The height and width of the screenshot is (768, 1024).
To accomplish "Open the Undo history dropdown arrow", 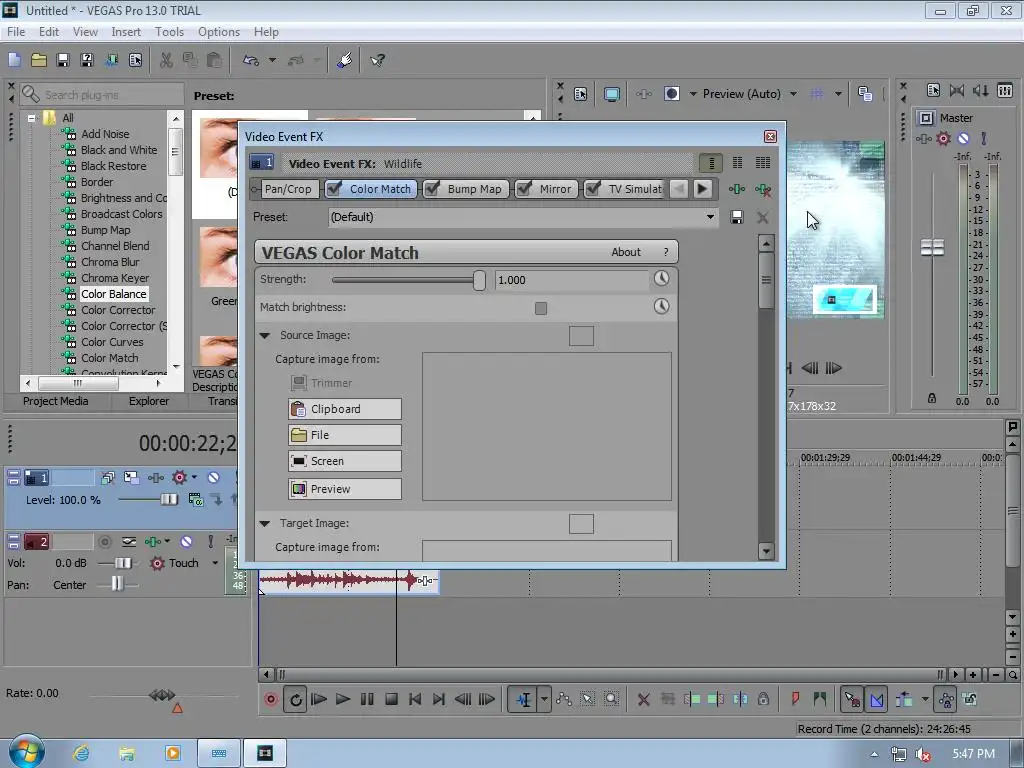I will point(272,60).
